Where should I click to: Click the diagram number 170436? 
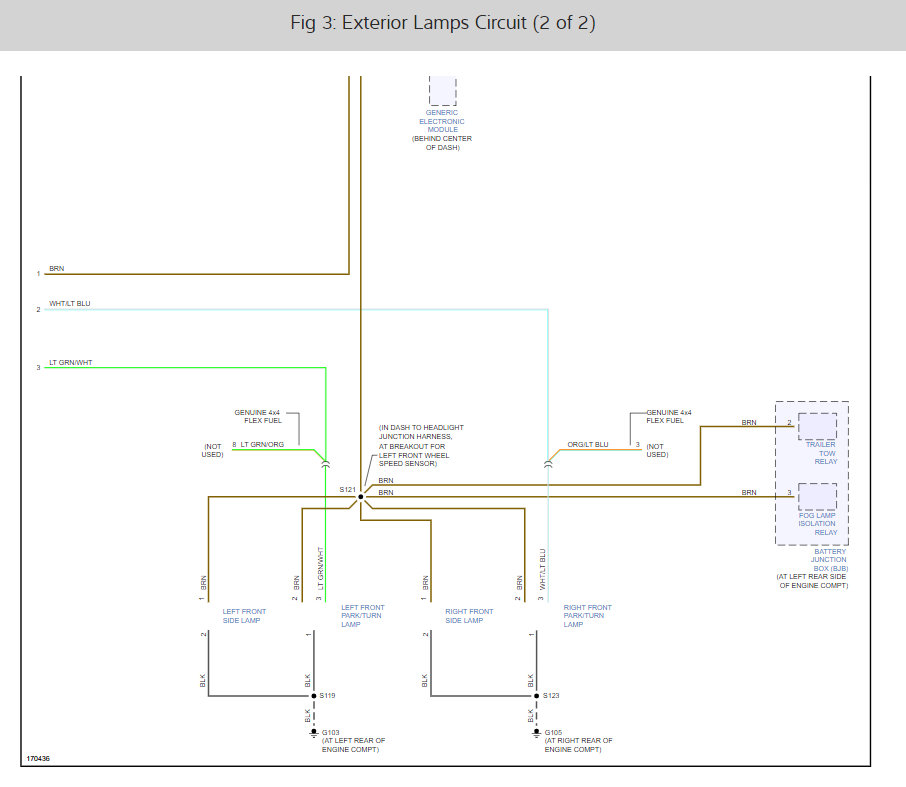tap(38, 759)
